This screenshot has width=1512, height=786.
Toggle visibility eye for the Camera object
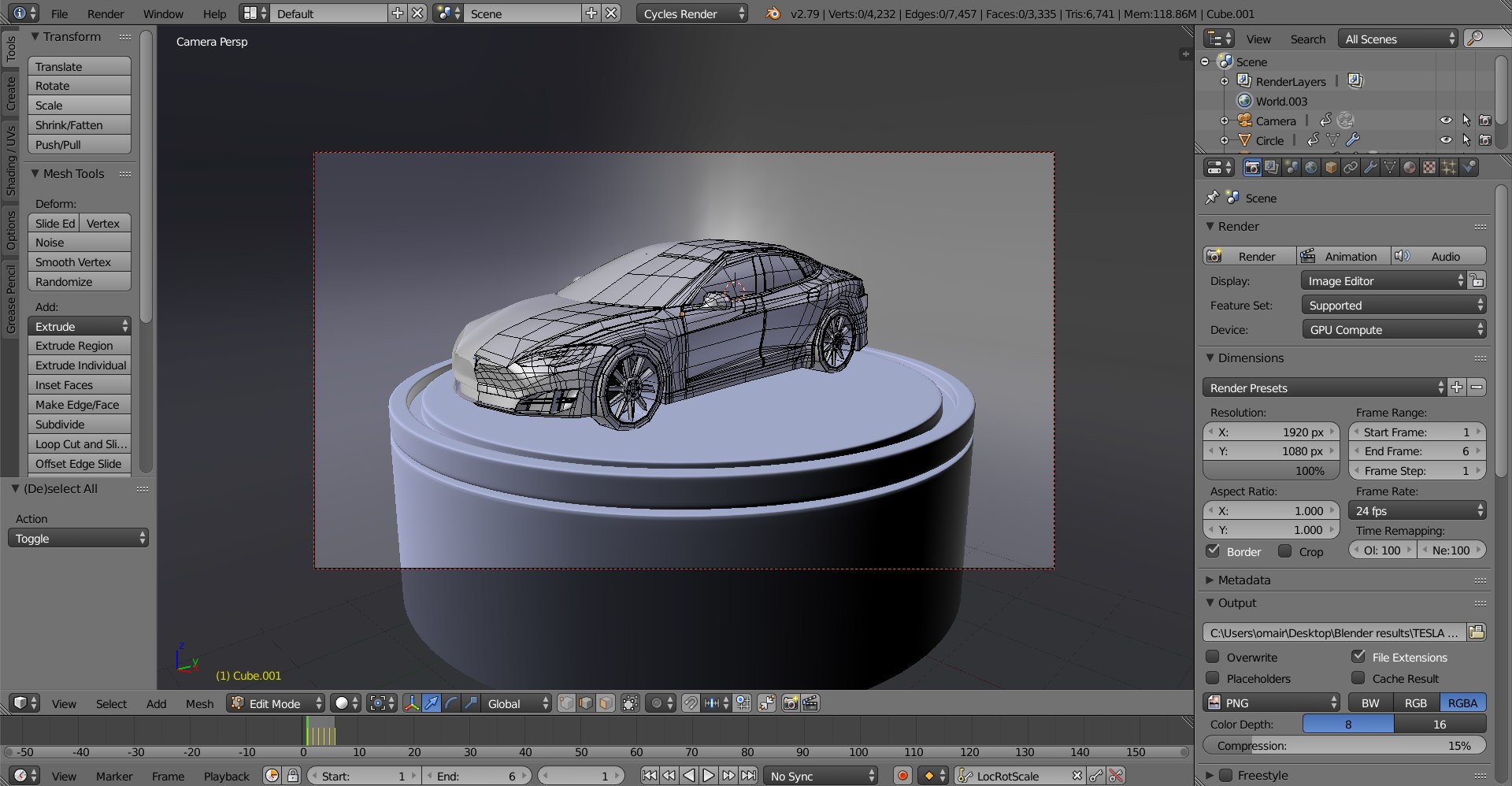(1446, 120)
